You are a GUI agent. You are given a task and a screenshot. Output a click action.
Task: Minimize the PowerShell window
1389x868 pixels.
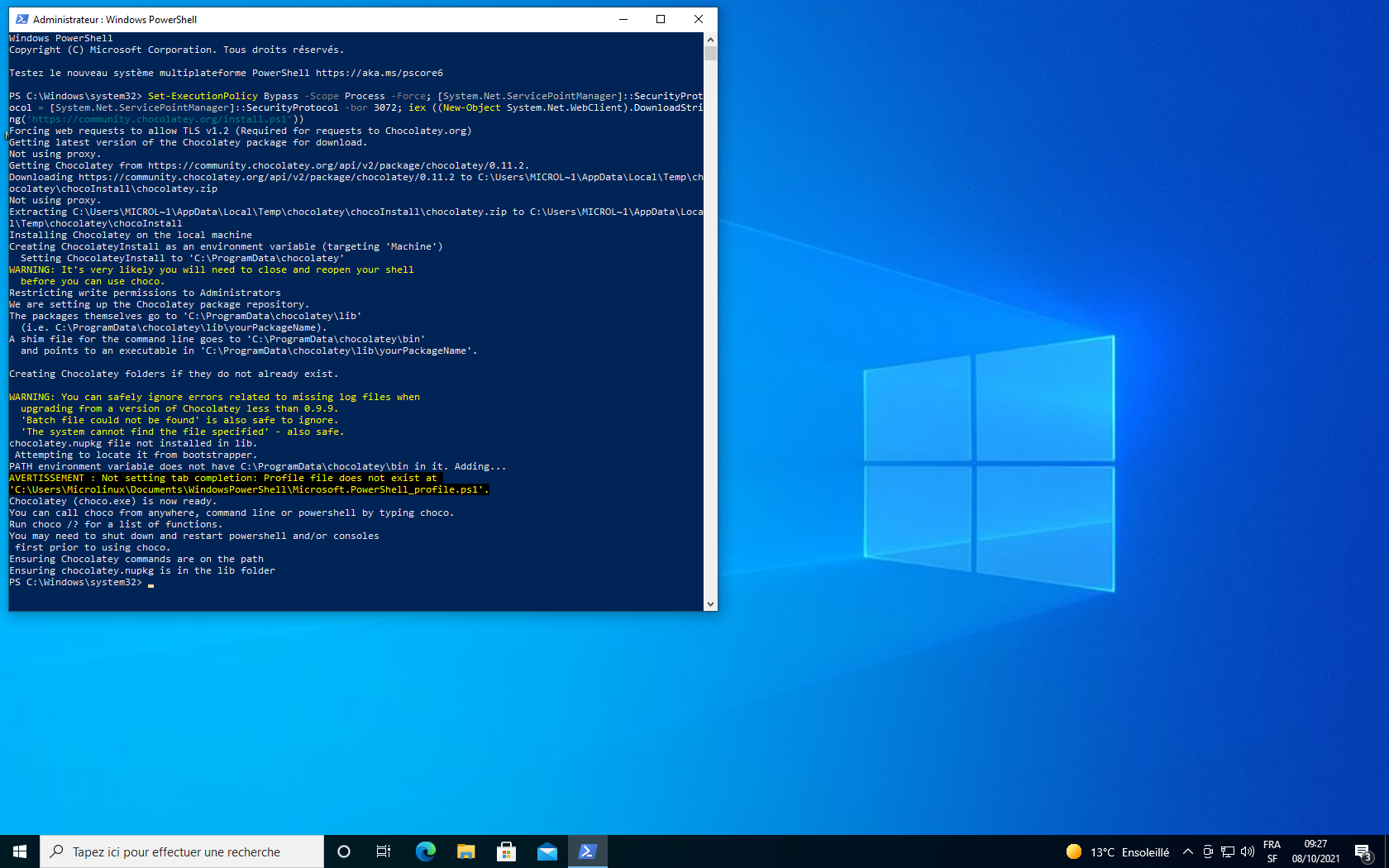tap(623, 19)
